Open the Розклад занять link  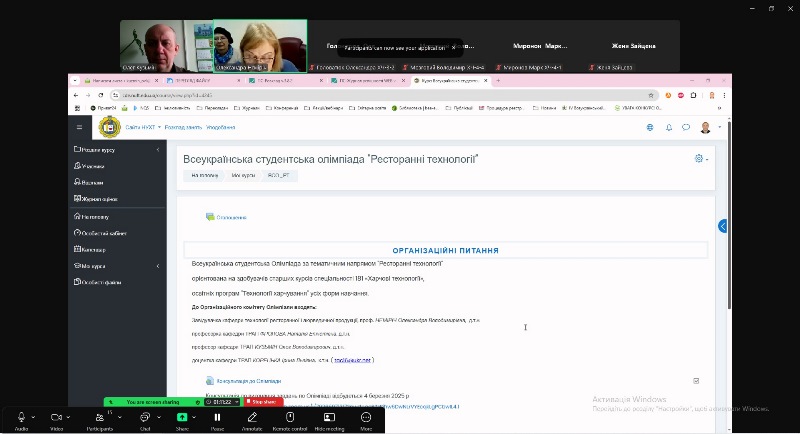[183, 127]
